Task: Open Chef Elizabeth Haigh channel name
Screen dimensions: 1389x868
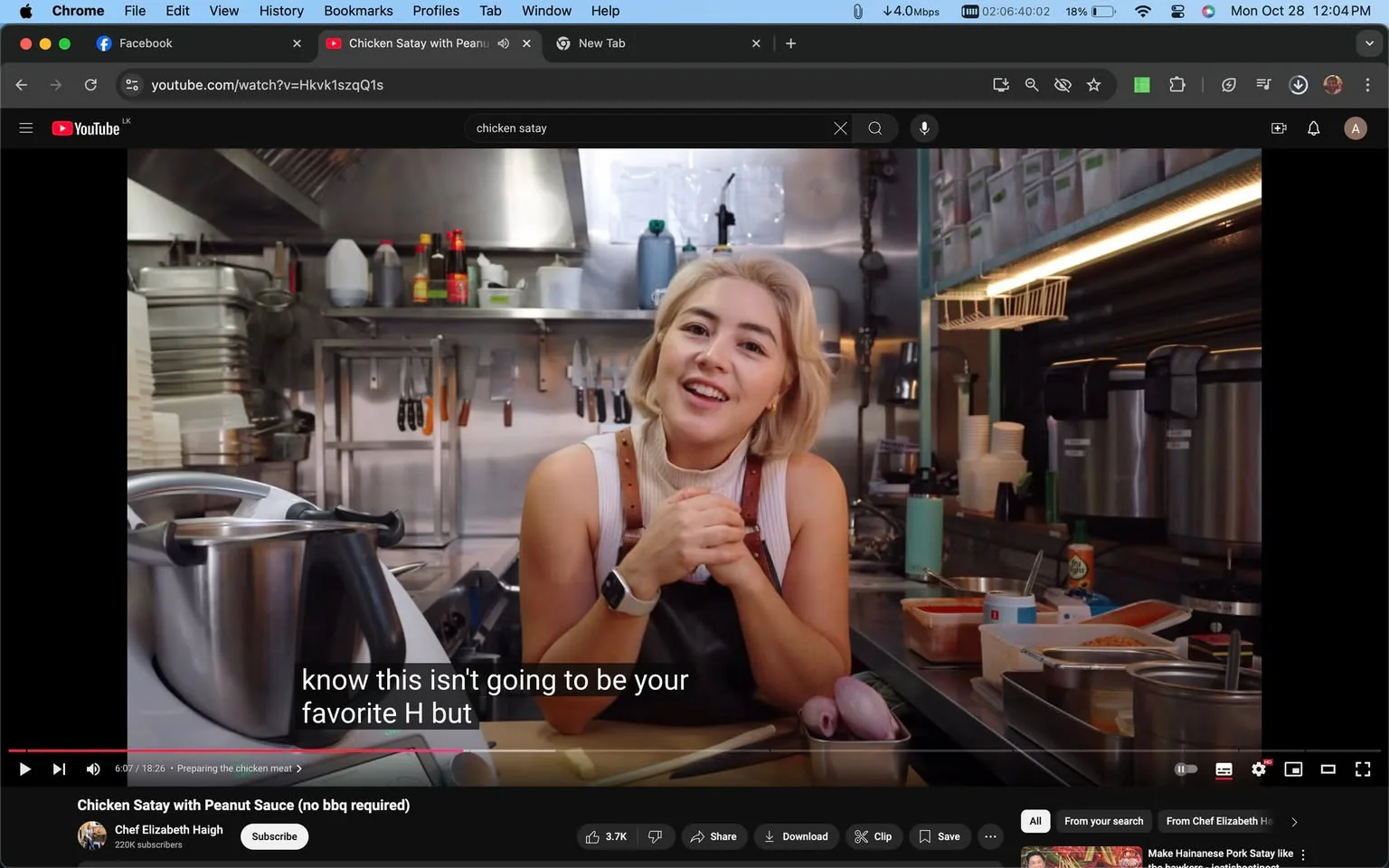Action: [169, 829]
